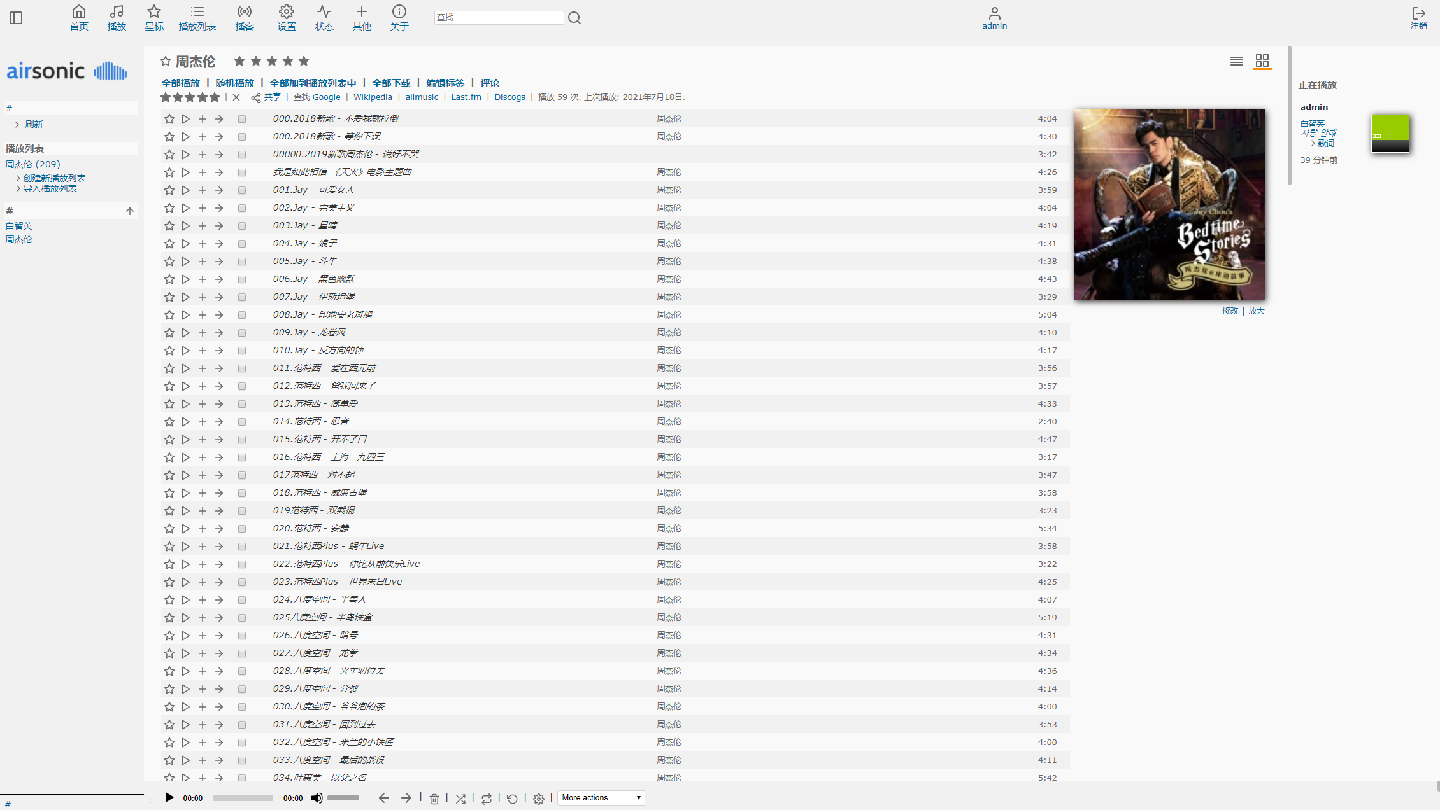Go to the previous track in player
The width and height of the screenshot is (1440, 810).
coord(383,798)
